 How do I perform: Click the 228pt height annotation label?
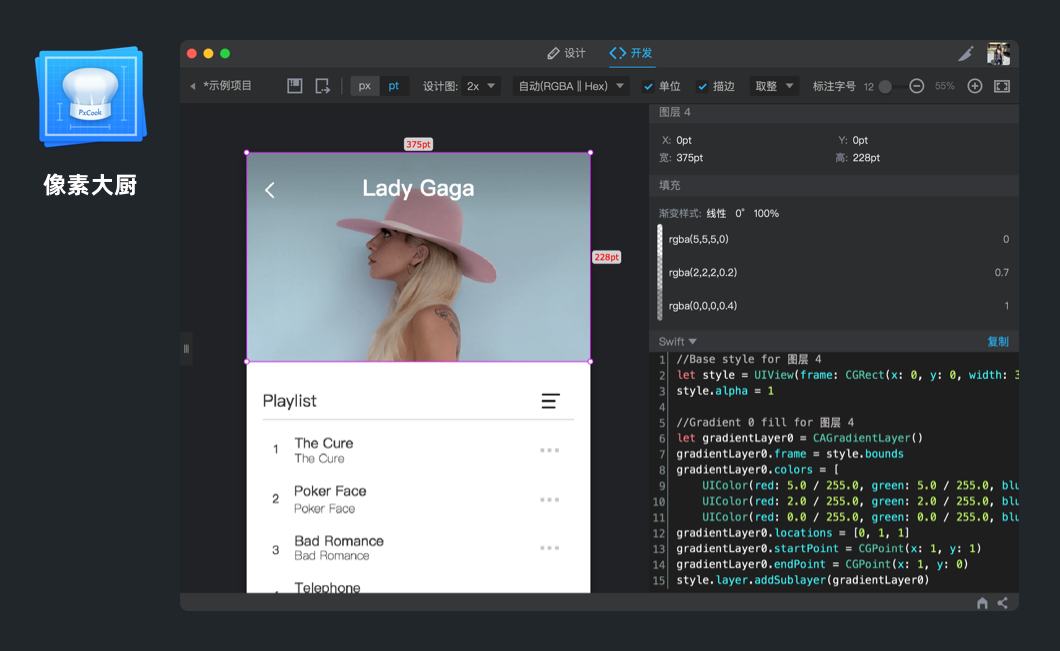click(x=606, y=257)
